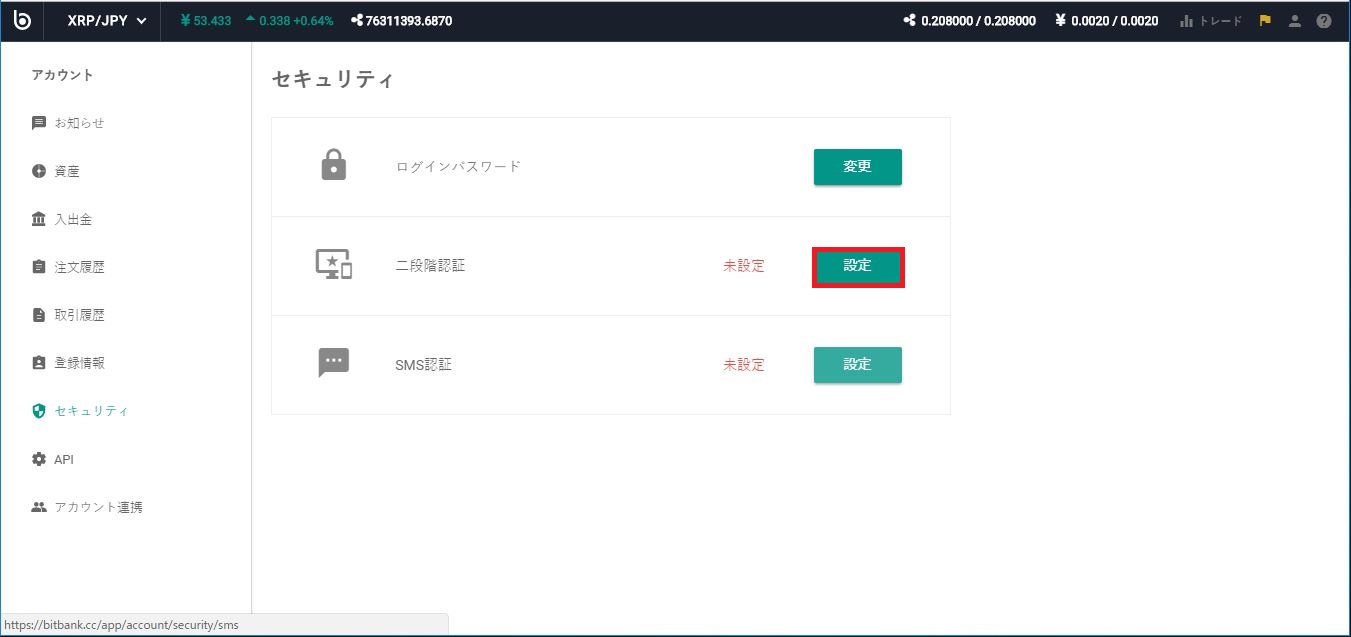Click the yellow flag icon in header
The height and width of the screenshot is (637, 1351).
(1264, 20)
